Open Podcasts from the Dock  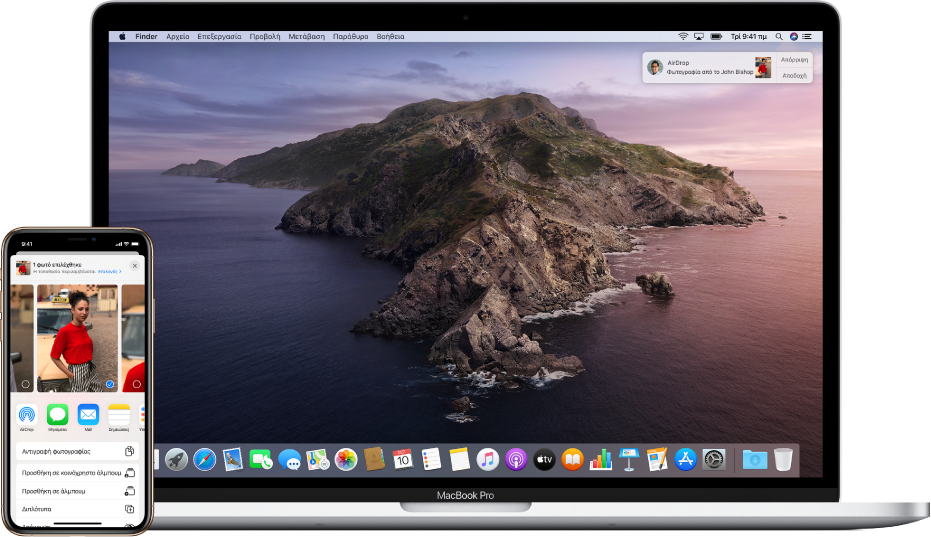click(516, 459)
